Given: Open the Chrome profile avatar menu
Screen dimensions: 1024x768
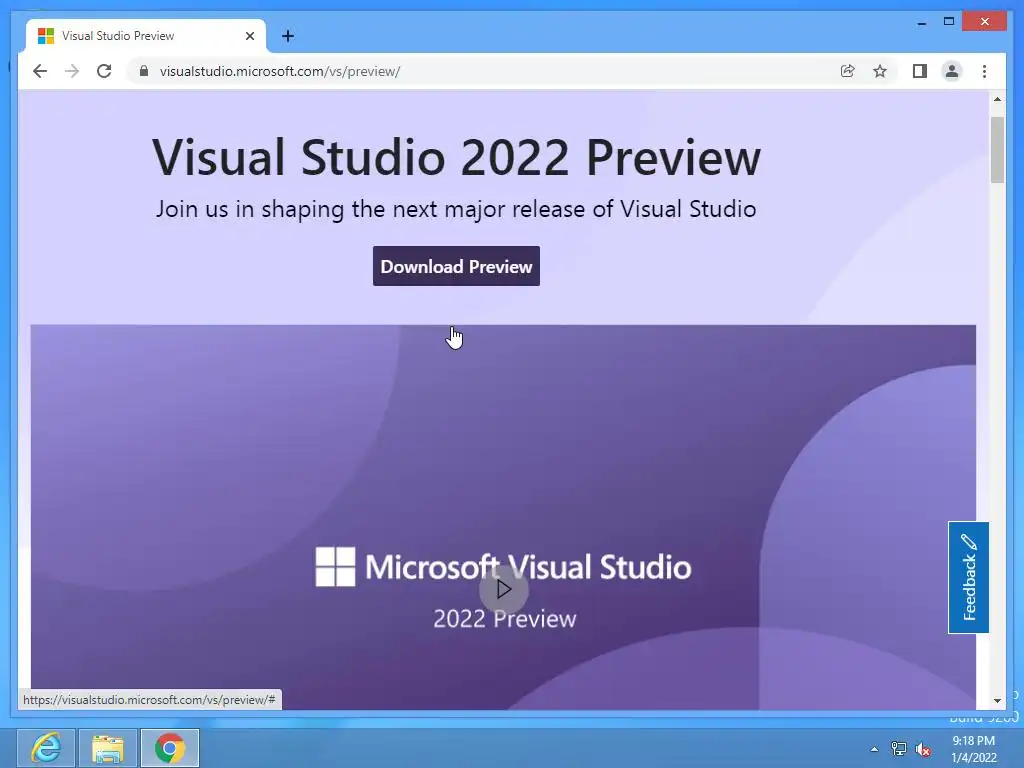Looking at the screenshot, I should coord(952,71).
